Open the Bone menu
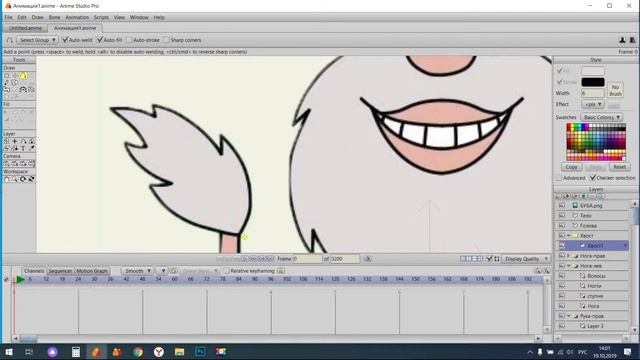The width and height of the screenshot is (640, 360). pos(54,18)
